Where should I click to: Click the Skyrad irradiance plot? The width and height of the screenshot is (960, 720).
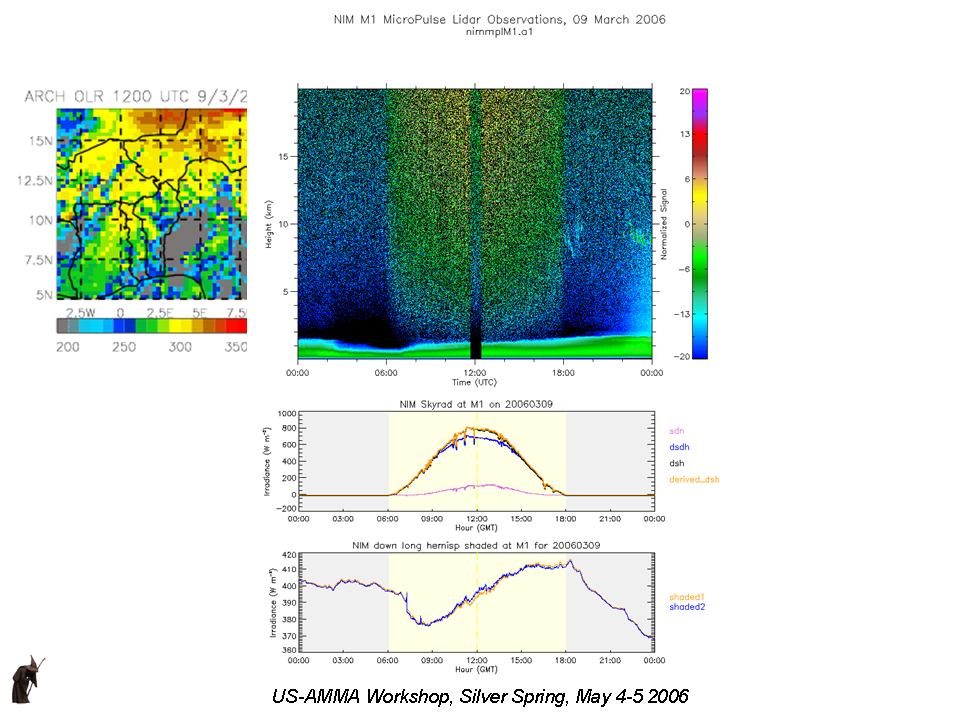[476, 461]
